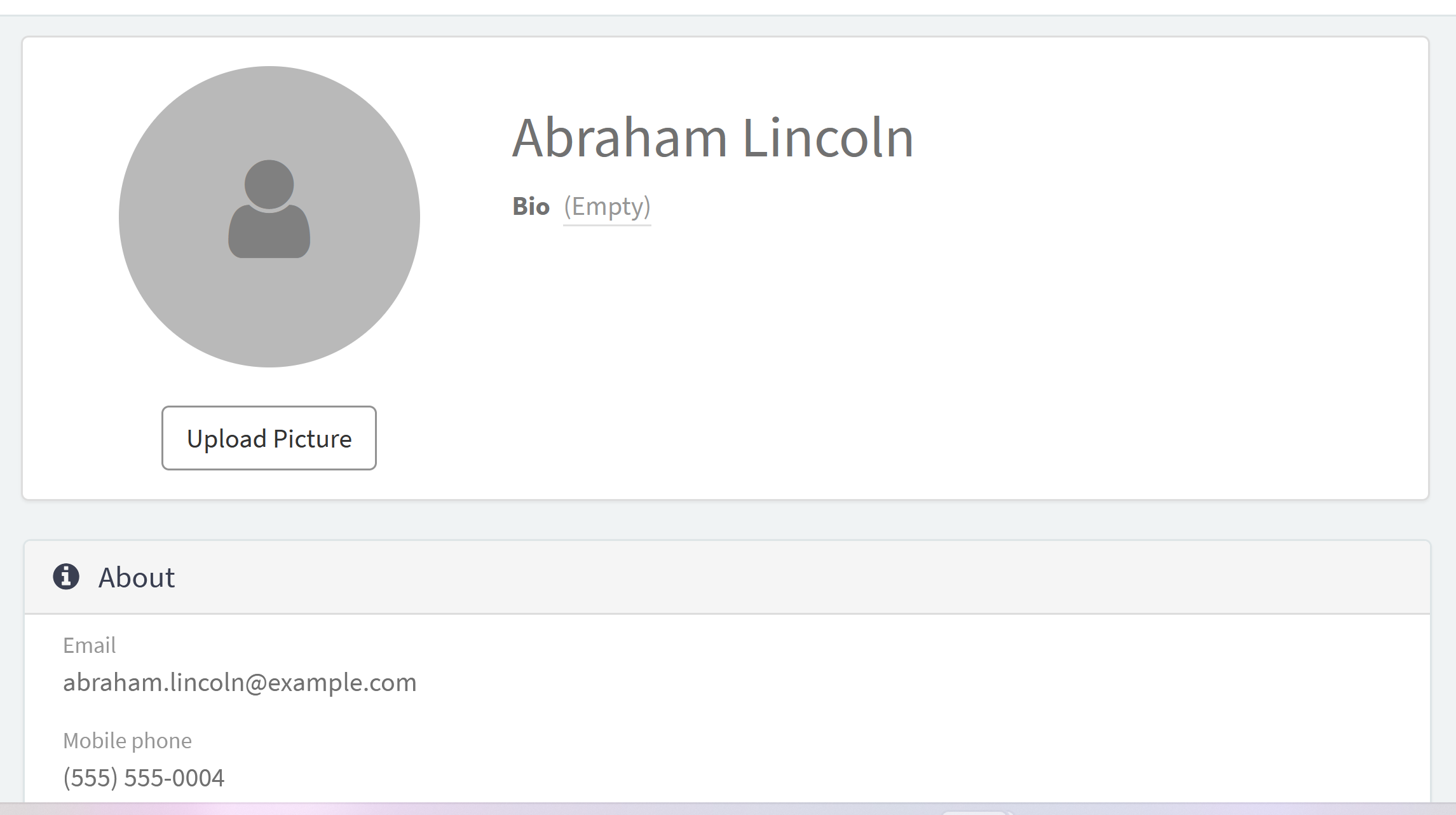Viewport: 1456px width, 815px height.
Task: Click the About section info icon
Action: pos(66,577)
